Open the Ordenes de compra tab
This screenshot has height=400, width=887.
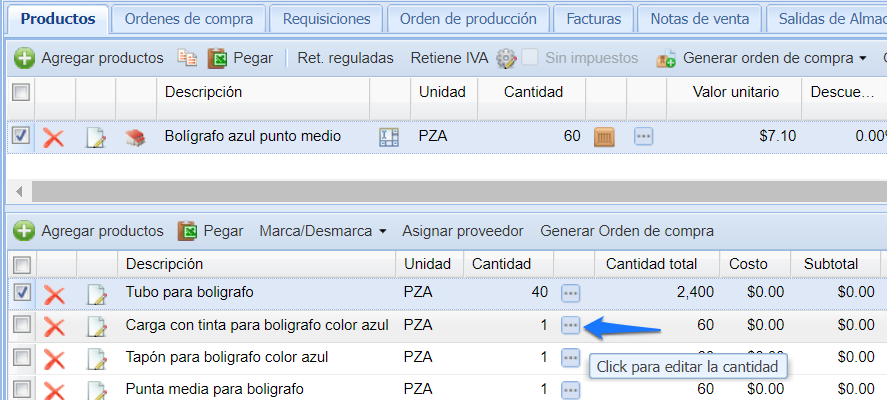[189, 19]
